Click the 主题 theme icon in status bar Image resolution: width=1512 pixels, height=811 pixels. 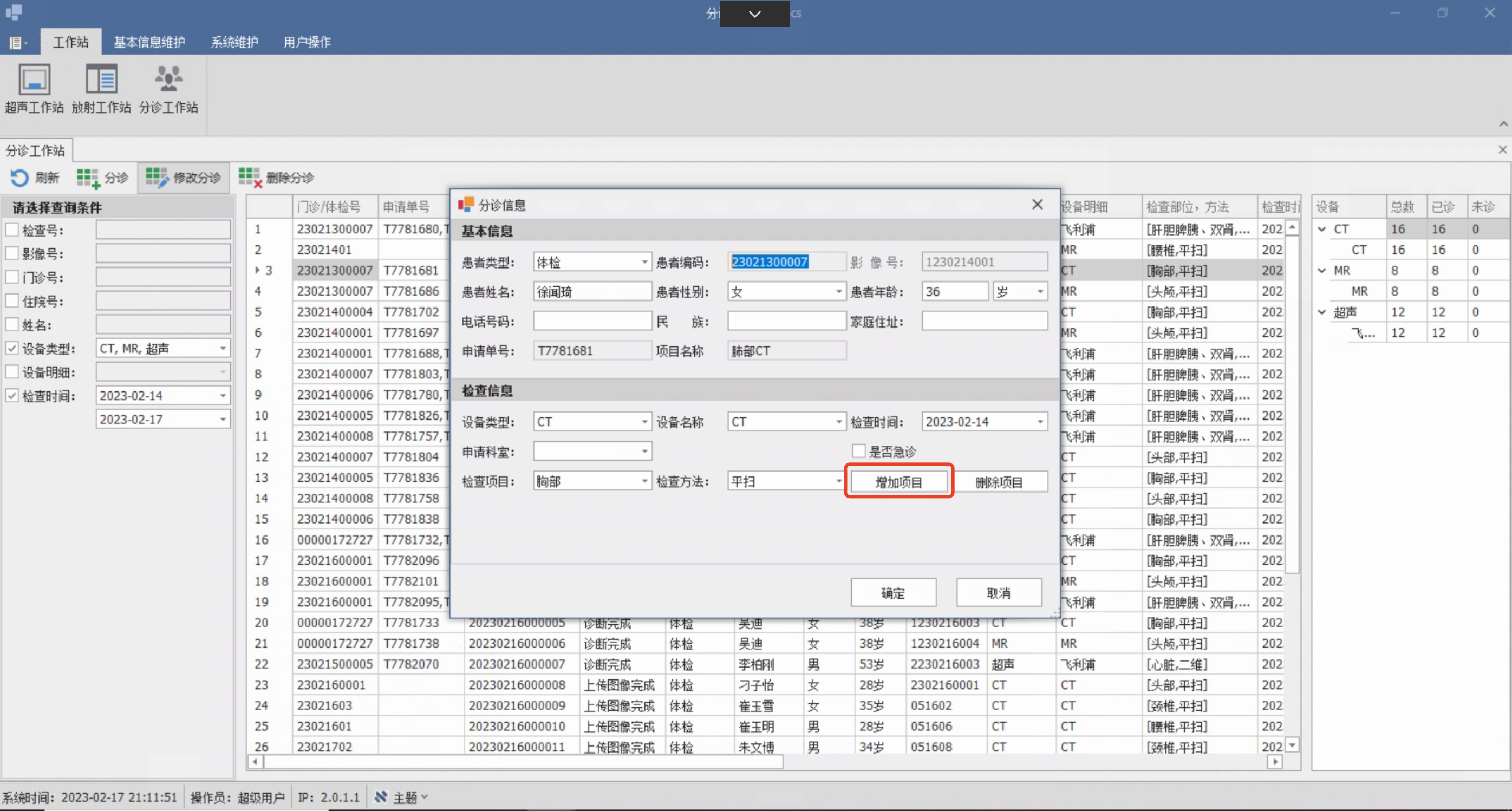point(381,797)
